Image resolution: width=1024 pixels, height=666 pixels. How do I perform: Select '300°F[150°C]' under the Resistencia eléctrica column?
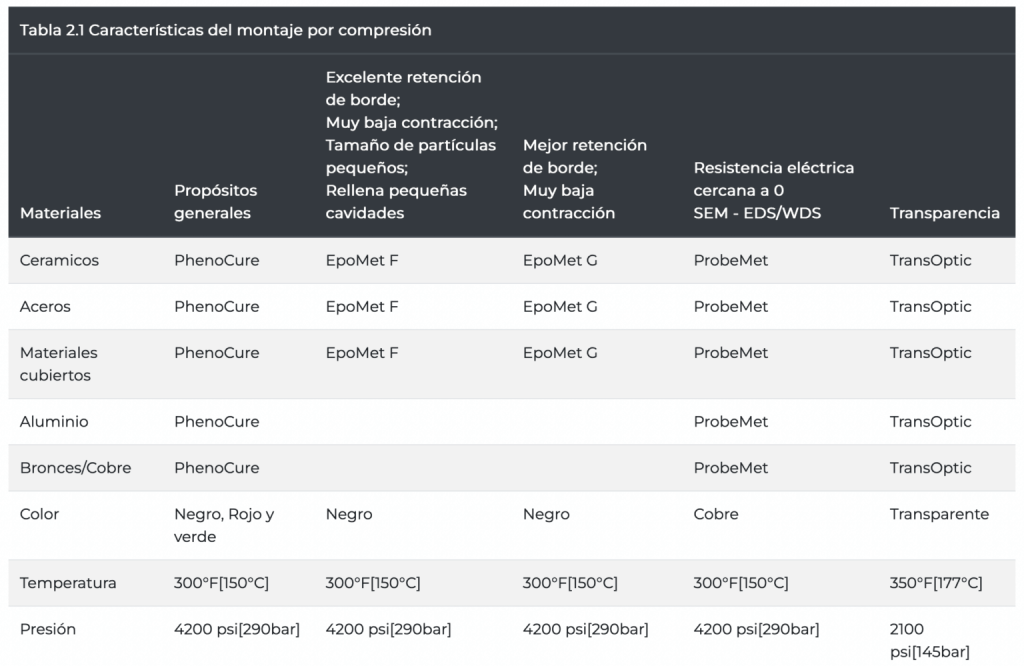coord(741,582)
